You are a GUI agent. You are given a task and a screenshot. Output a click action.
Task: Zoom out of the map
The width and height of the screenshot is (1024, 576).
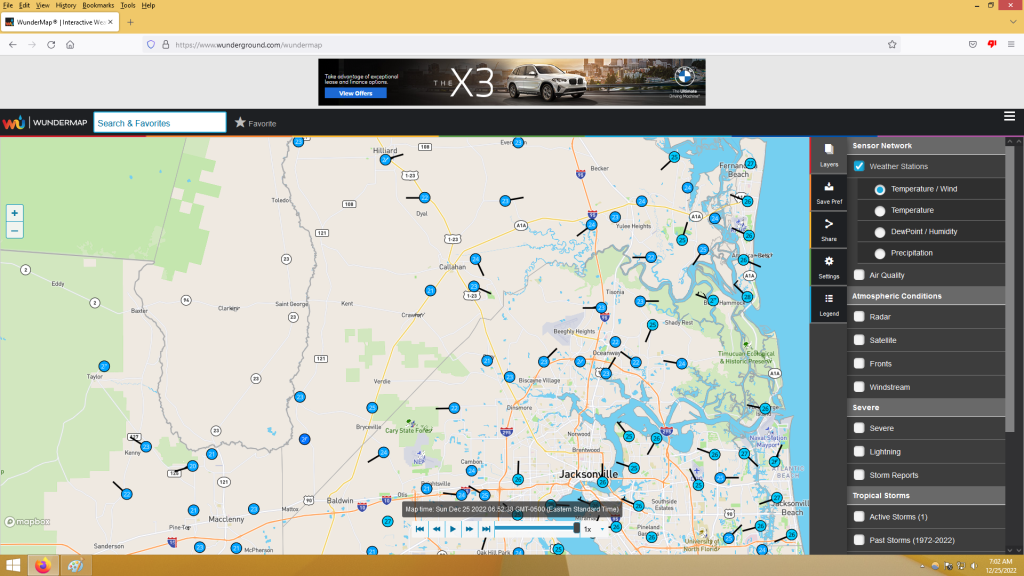coord(14,231)
